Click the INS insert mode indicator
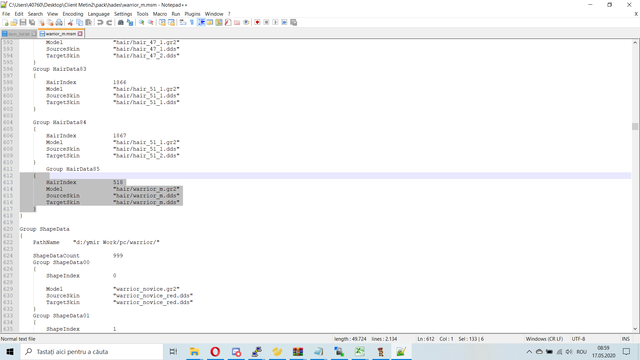Viewport: 640px width, 360px height. click(625, 339)
